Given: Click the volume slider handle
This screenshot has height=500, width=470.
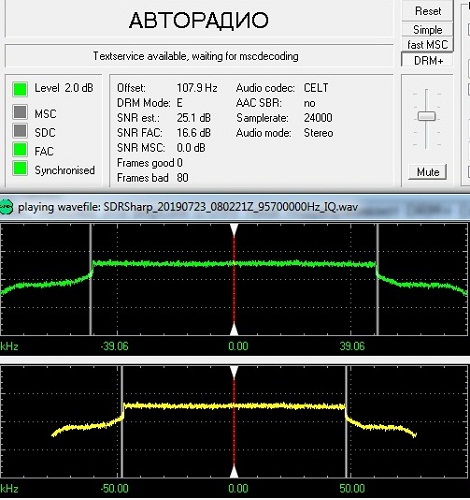Looking at the screenshot, I should [x=426, y=116].
